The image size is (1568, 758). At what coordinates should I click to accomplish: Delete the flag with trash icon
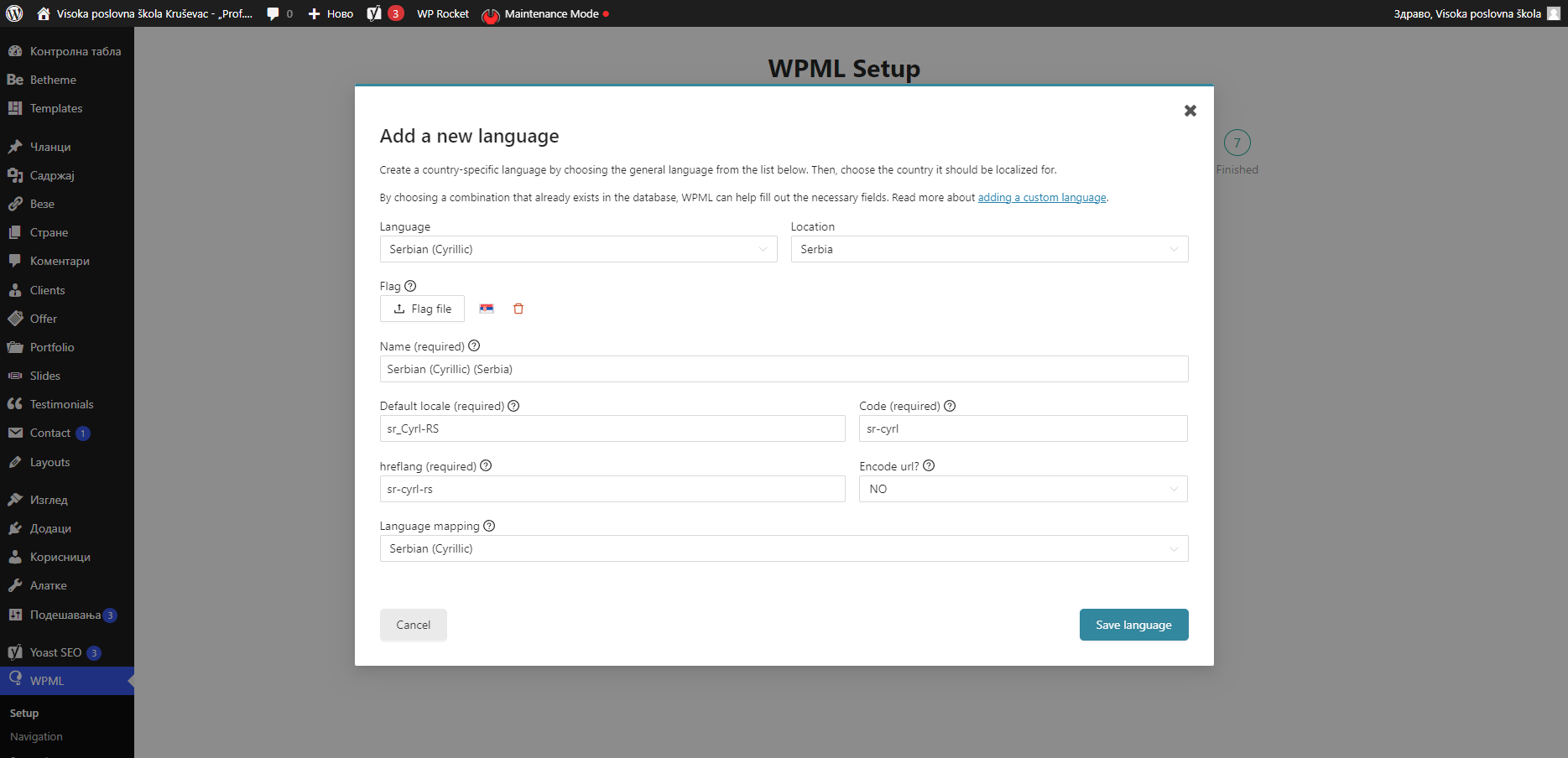518,309
